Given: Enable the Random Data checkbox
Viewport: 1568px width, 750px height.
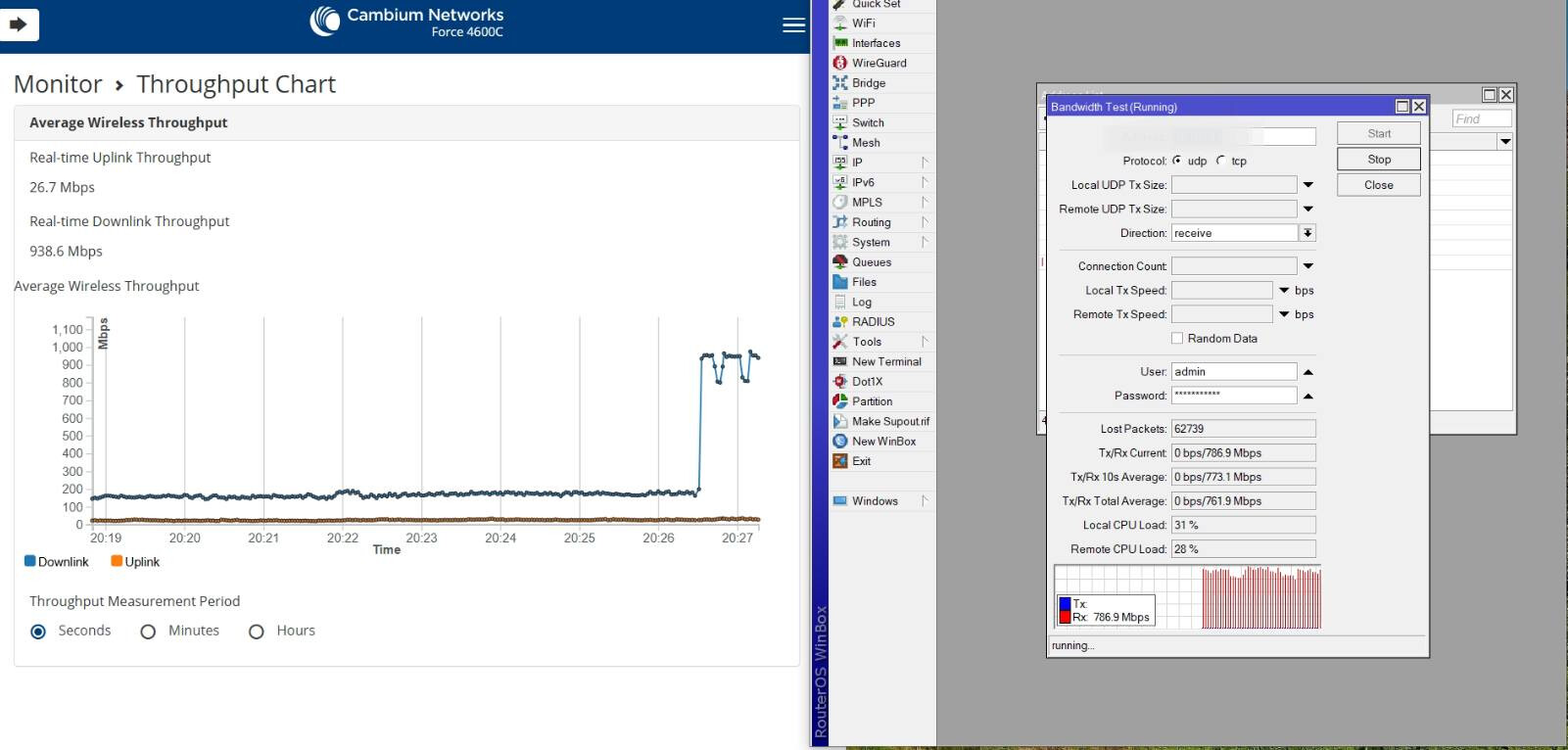Looking at the screenshot, I should (x=1177, y=339).
